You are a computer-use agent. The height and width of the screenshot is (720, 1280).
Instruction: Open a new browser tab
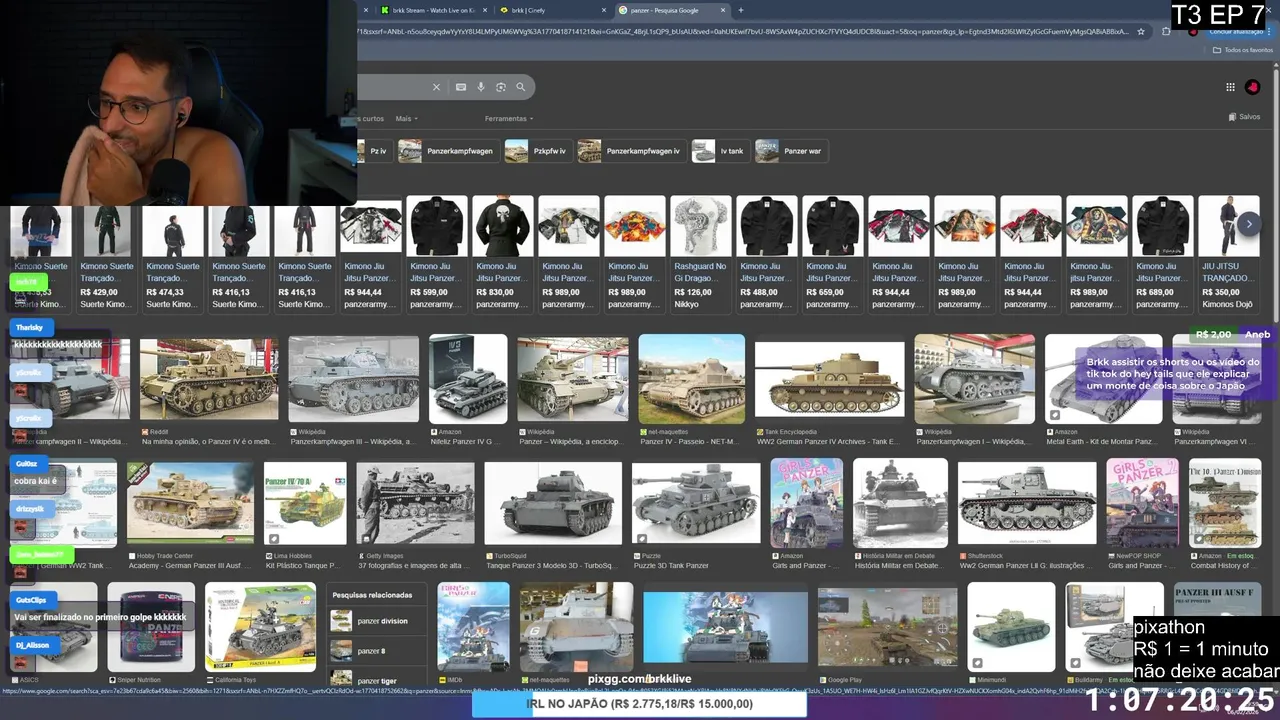click(x=741, y=10)
